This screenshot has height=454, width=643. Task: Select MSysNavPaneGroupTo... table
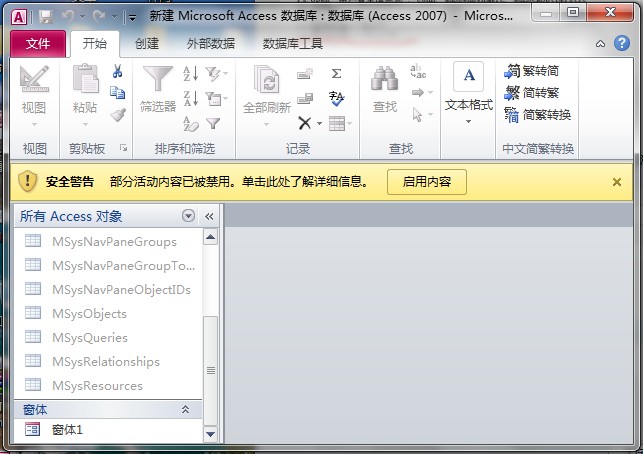click(x=108, y=265)
